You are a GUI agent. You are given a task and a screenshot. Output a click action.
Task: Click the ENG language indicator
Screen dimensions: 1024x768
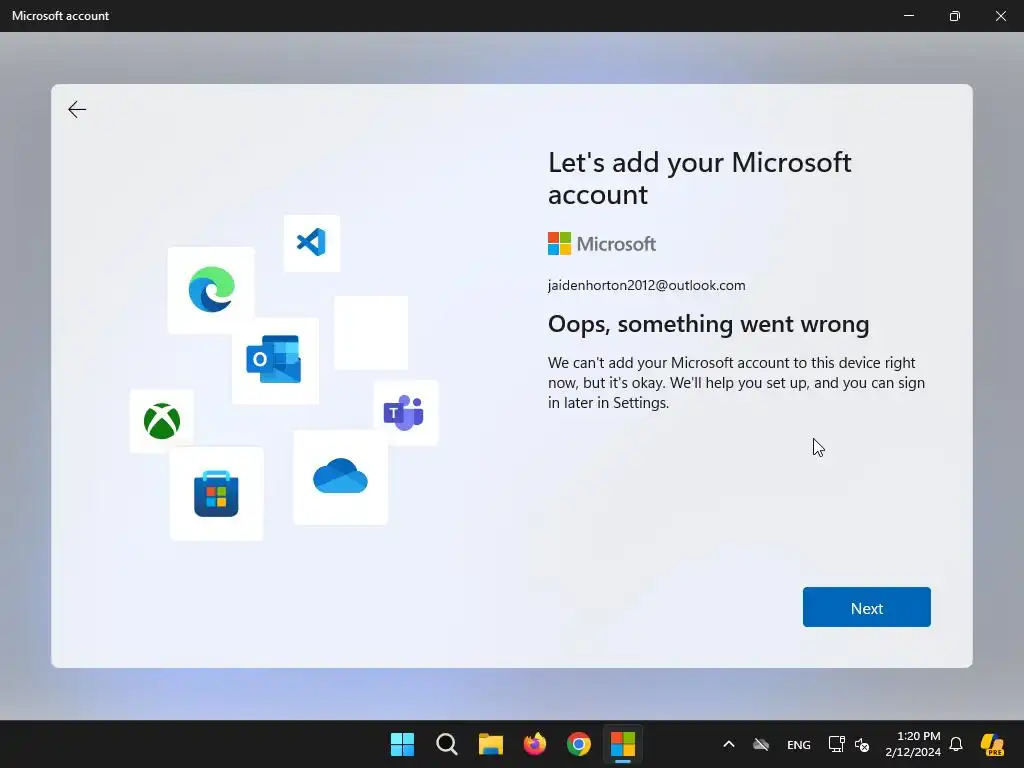tap(799, 745)
